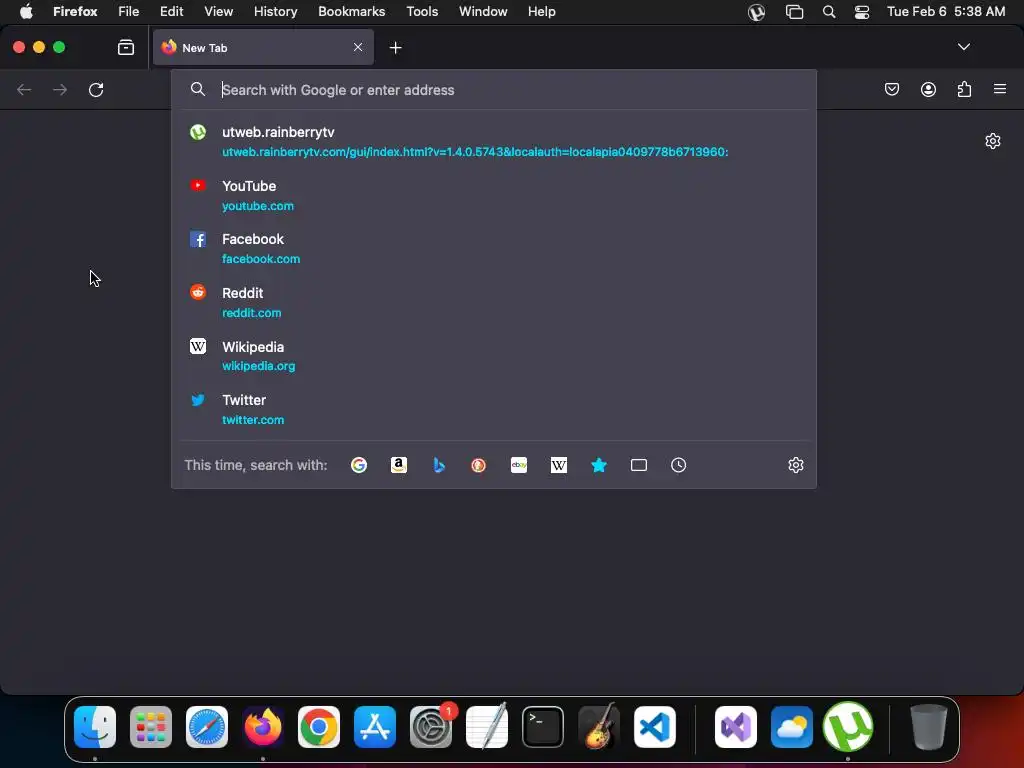This screenshot has width=1024, height=768.
Task: Open the Firefox application menu
Action: [75, 12]
